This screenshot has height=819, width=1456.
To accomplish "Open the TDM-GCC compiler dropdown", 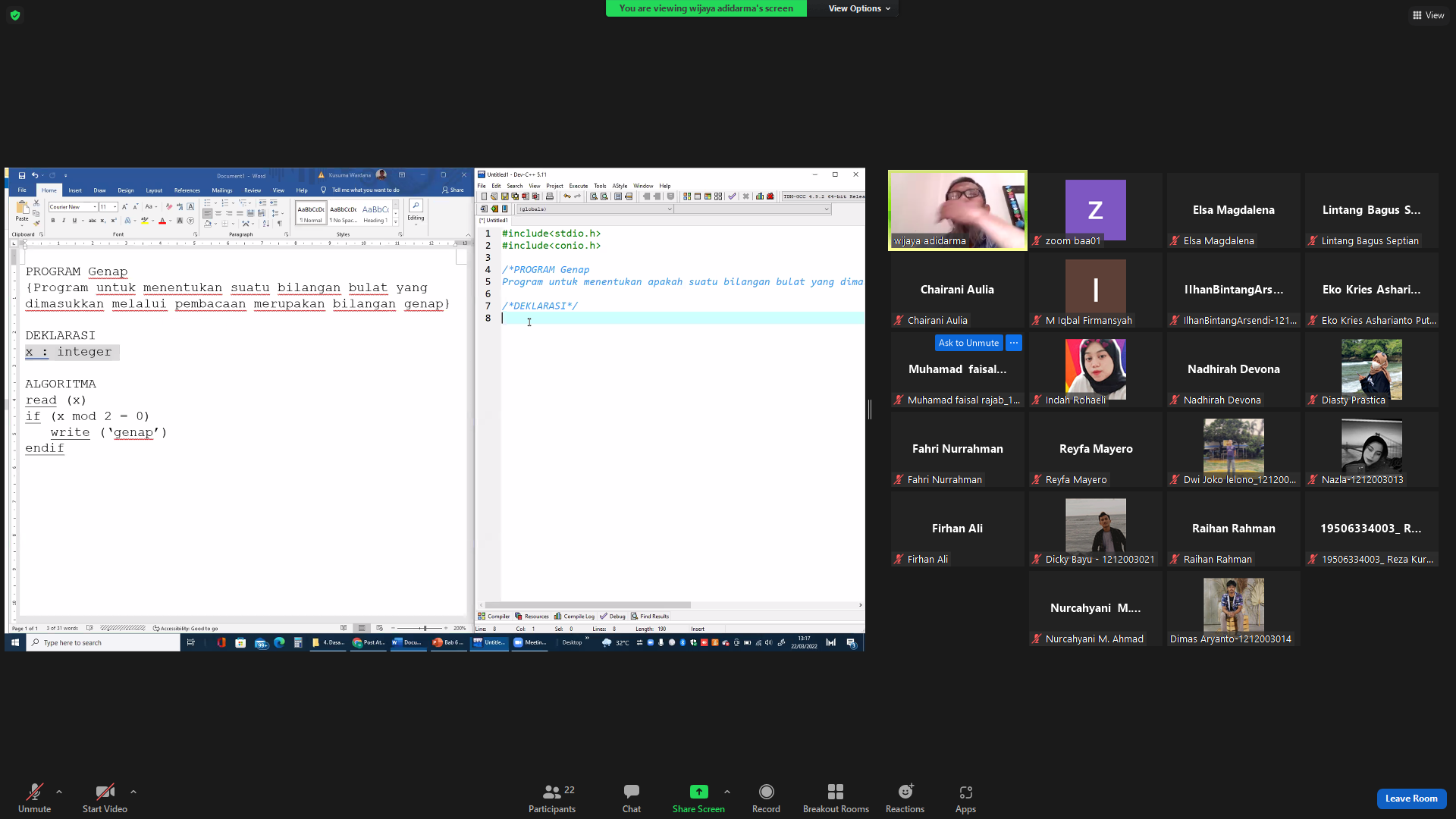I will pyautogui.click(x=824, y=196).
